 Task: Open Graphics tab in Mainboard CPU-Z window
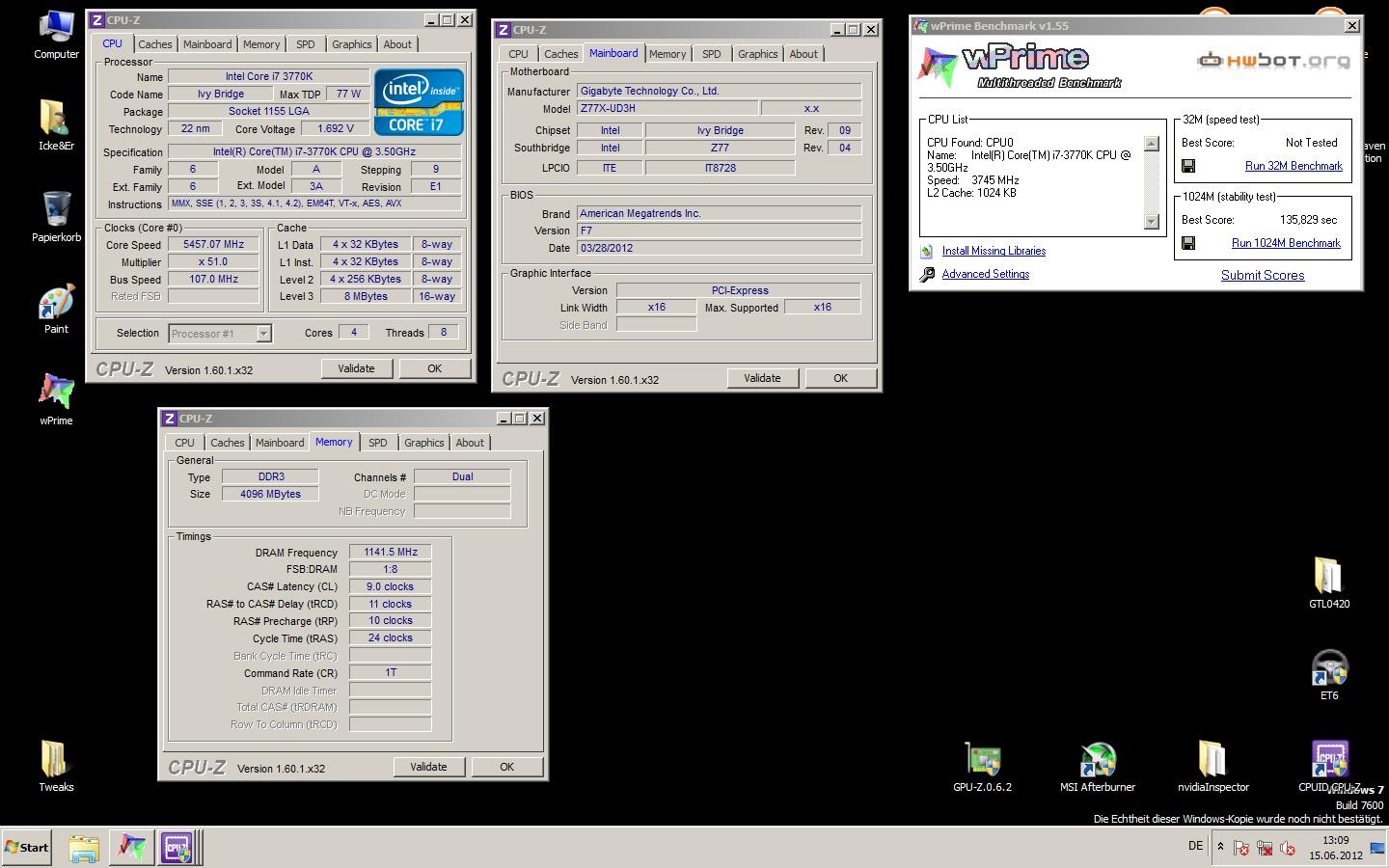click(758, 54)
